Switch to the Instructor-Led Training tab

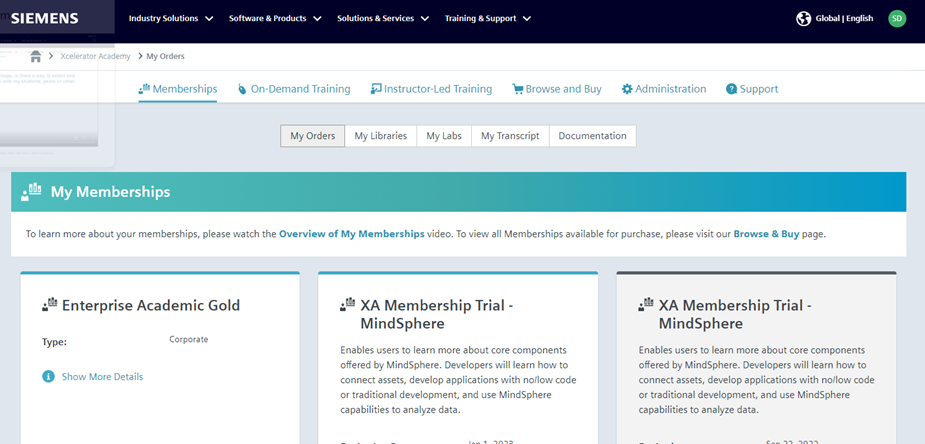point(431,89)
